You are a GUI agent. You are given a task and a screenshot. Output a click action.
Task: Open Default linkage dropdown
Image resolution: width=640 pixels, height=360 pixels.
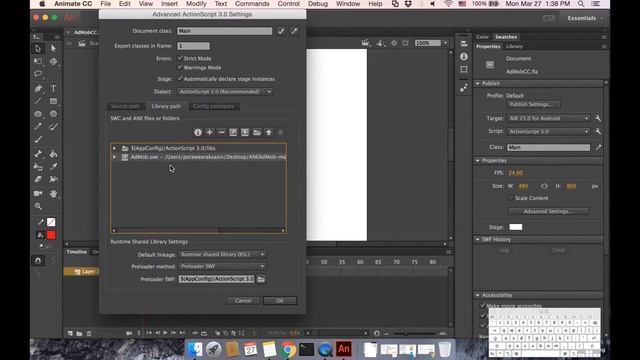[222, 254]
